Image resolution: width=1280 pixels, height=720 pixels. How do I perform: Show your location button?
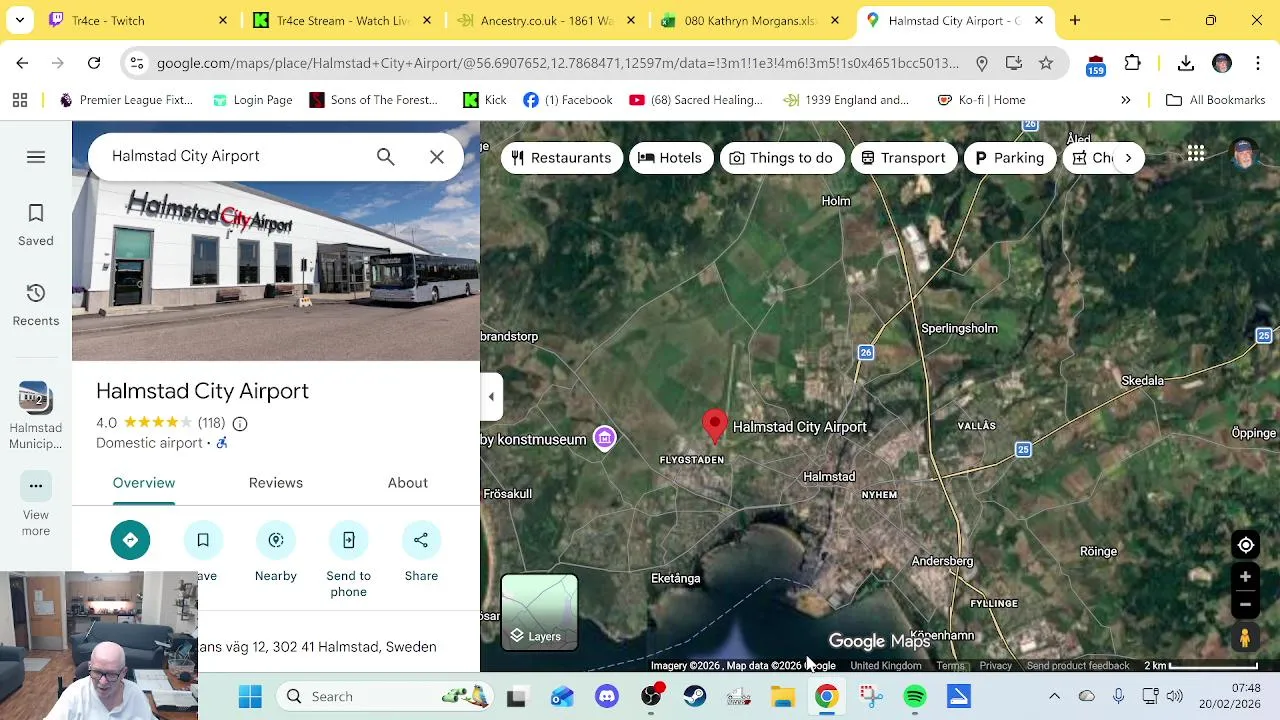point(1245,545)
